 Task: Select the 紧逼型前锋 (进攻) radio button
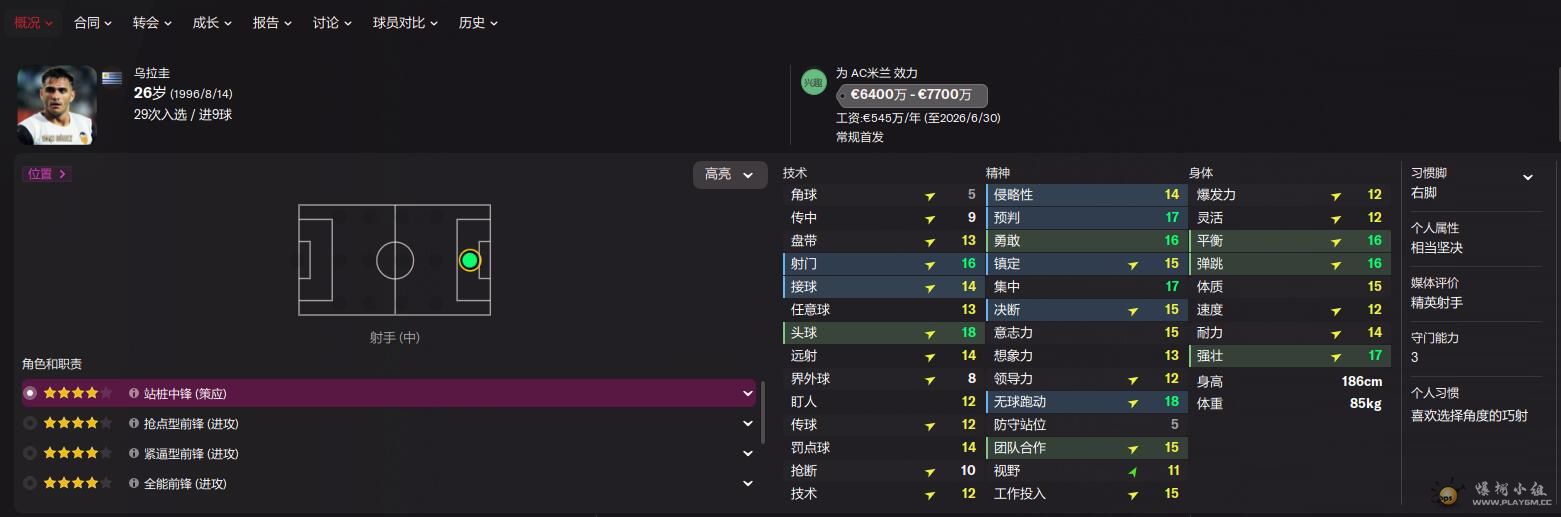[x=30, y=454]
